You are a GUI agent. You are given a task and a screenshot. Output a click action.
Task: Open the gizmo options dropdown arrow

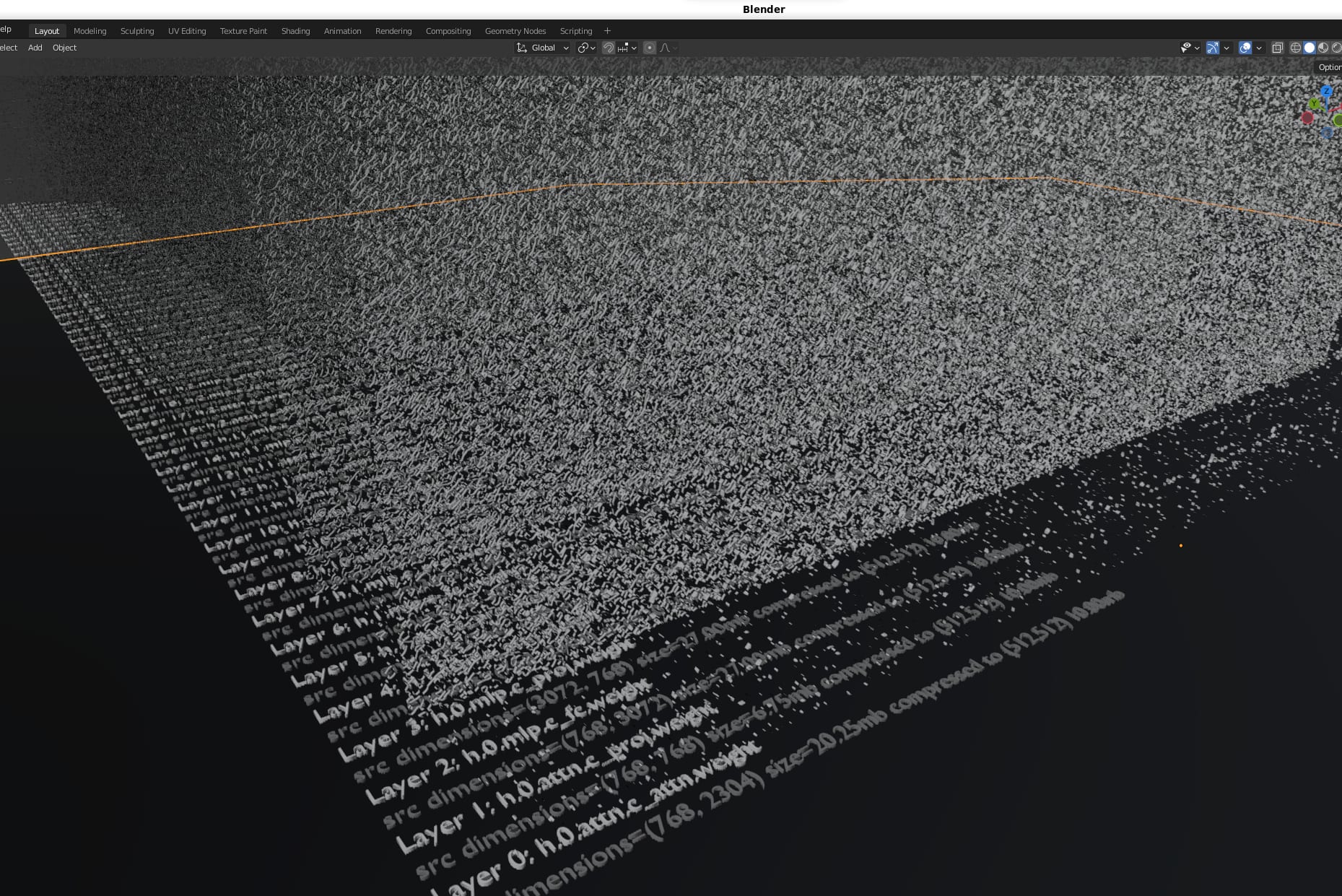1226,48
